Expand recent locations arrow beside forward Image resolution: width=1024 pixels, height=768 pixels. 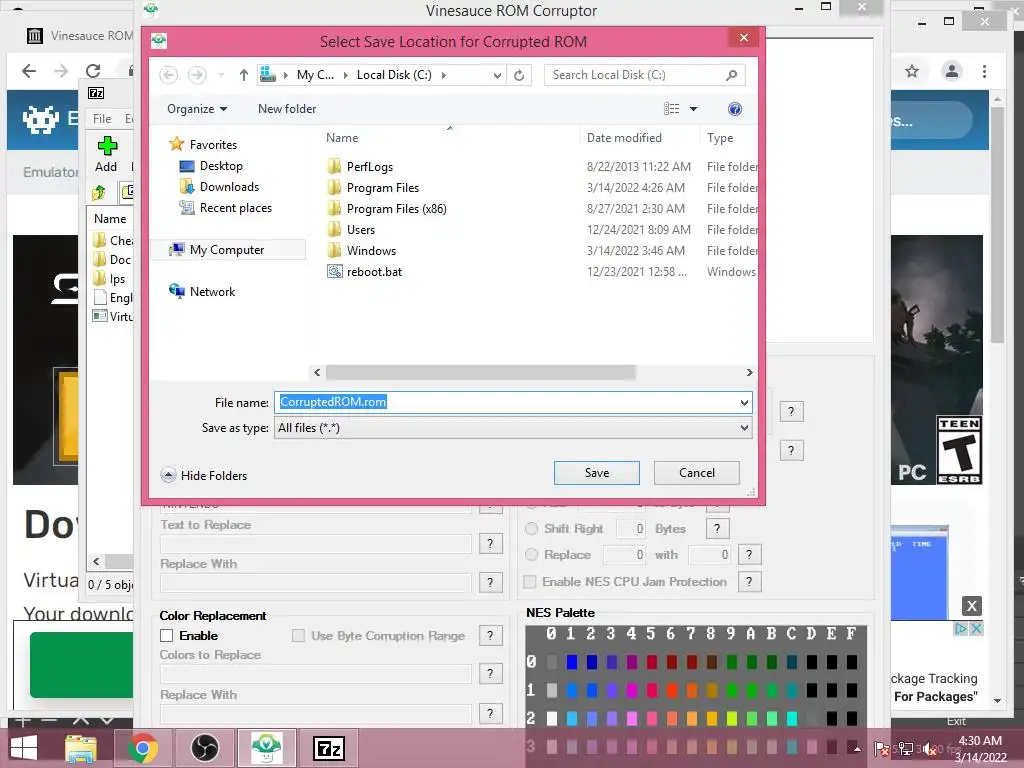[221, 75]
